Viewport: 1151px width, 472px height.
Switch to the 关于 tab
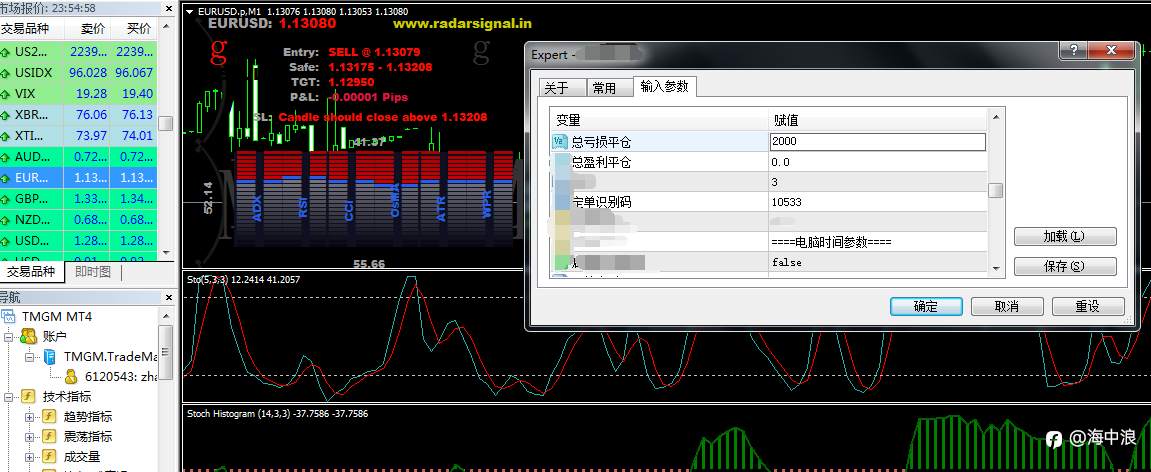click(562, 88)
